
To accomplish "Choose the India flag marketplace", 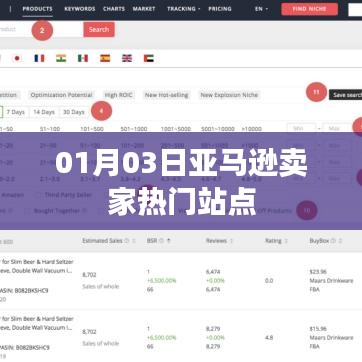I will click(61, 58).
